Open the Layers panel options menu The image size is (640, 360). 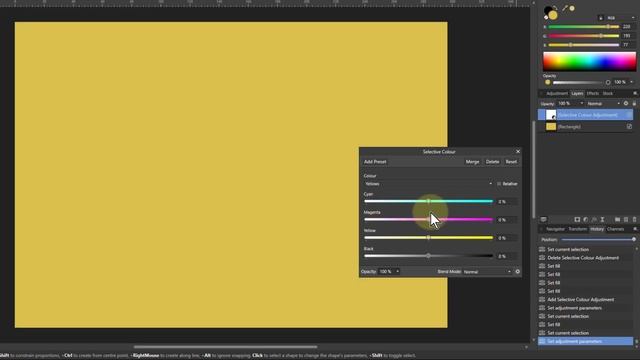[x=635, y=93]
